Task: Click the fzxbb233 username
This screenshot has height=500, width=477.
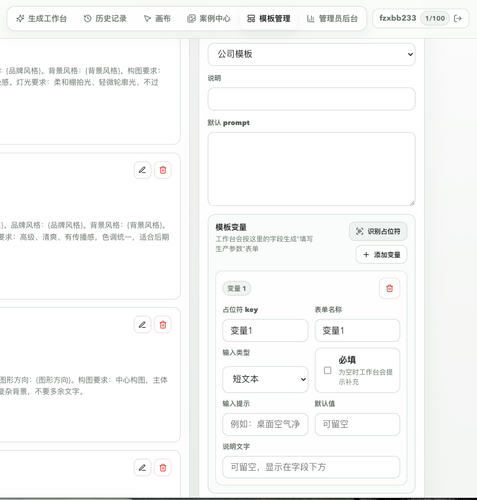Action: (x=398, y=18)
